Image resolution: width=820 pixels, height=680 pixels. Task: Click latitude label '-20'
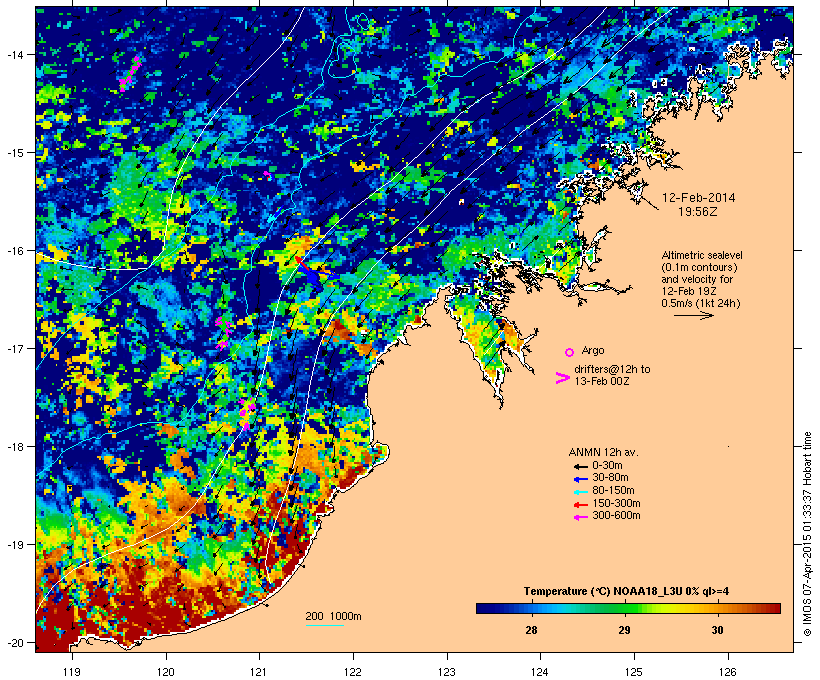(x=14, y=643)
